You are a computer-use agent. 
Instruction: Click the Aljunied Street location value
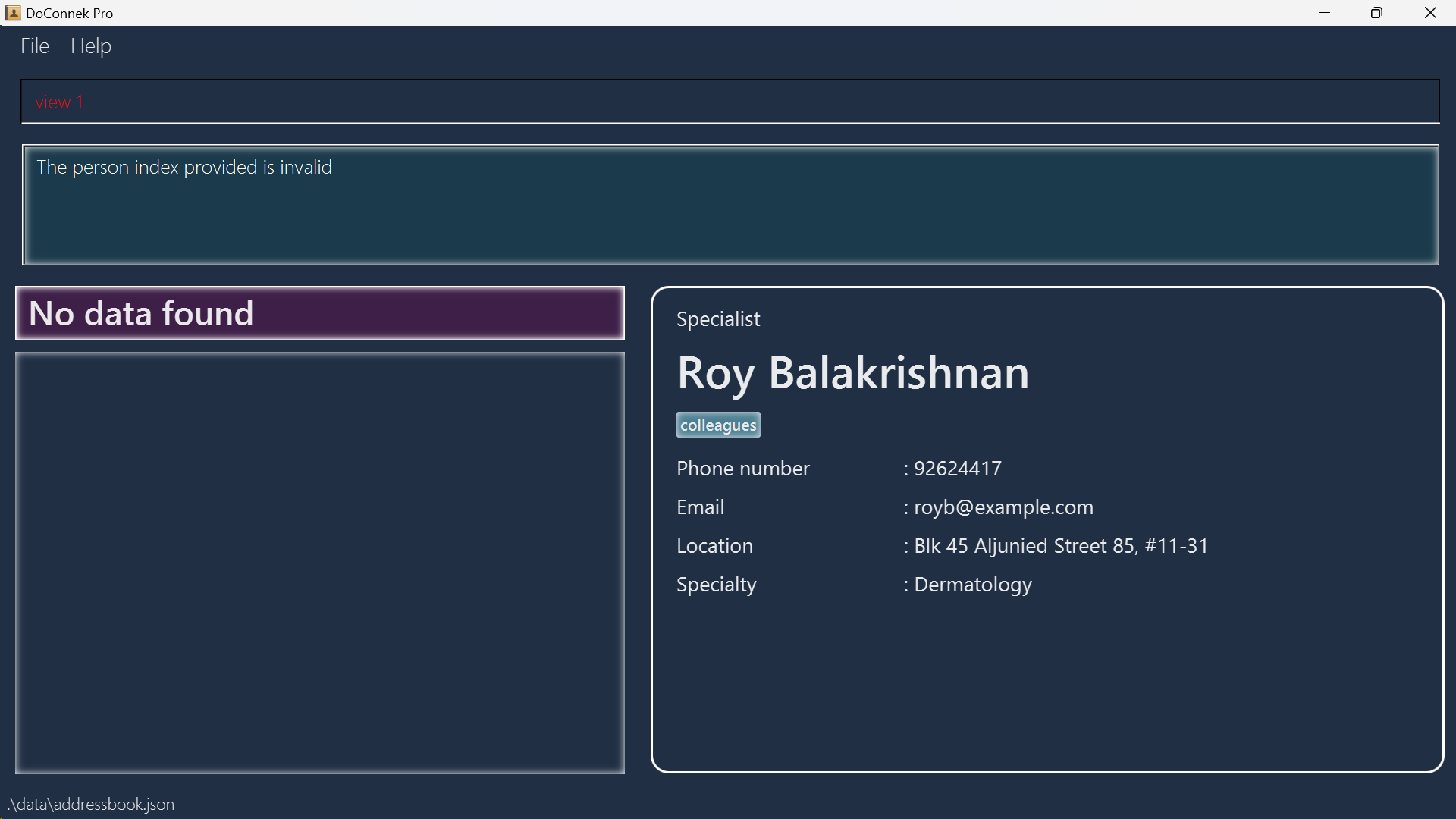[1061, 546]
